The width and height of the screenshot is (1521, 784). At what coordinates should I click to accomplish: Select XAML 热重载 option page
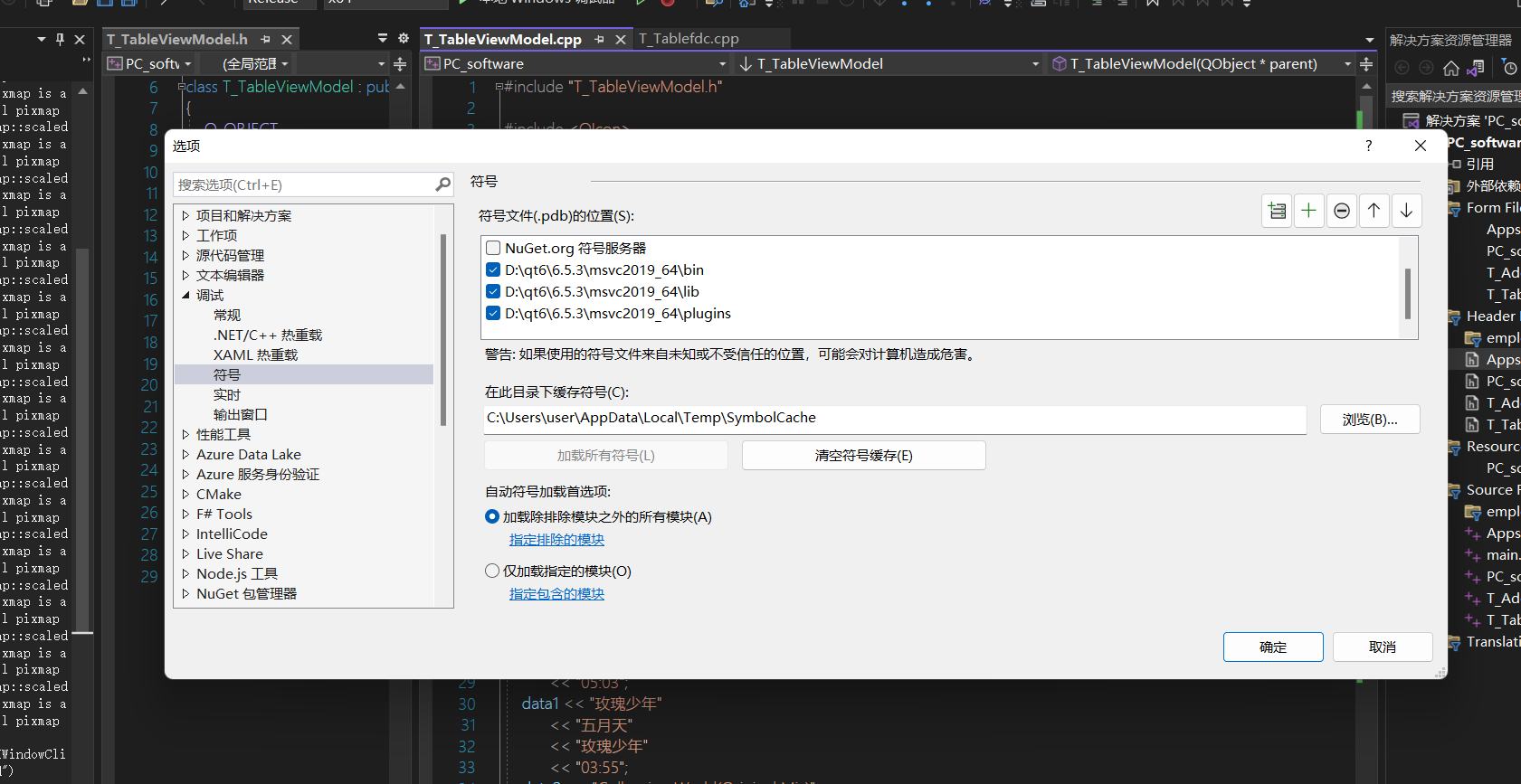255,354
